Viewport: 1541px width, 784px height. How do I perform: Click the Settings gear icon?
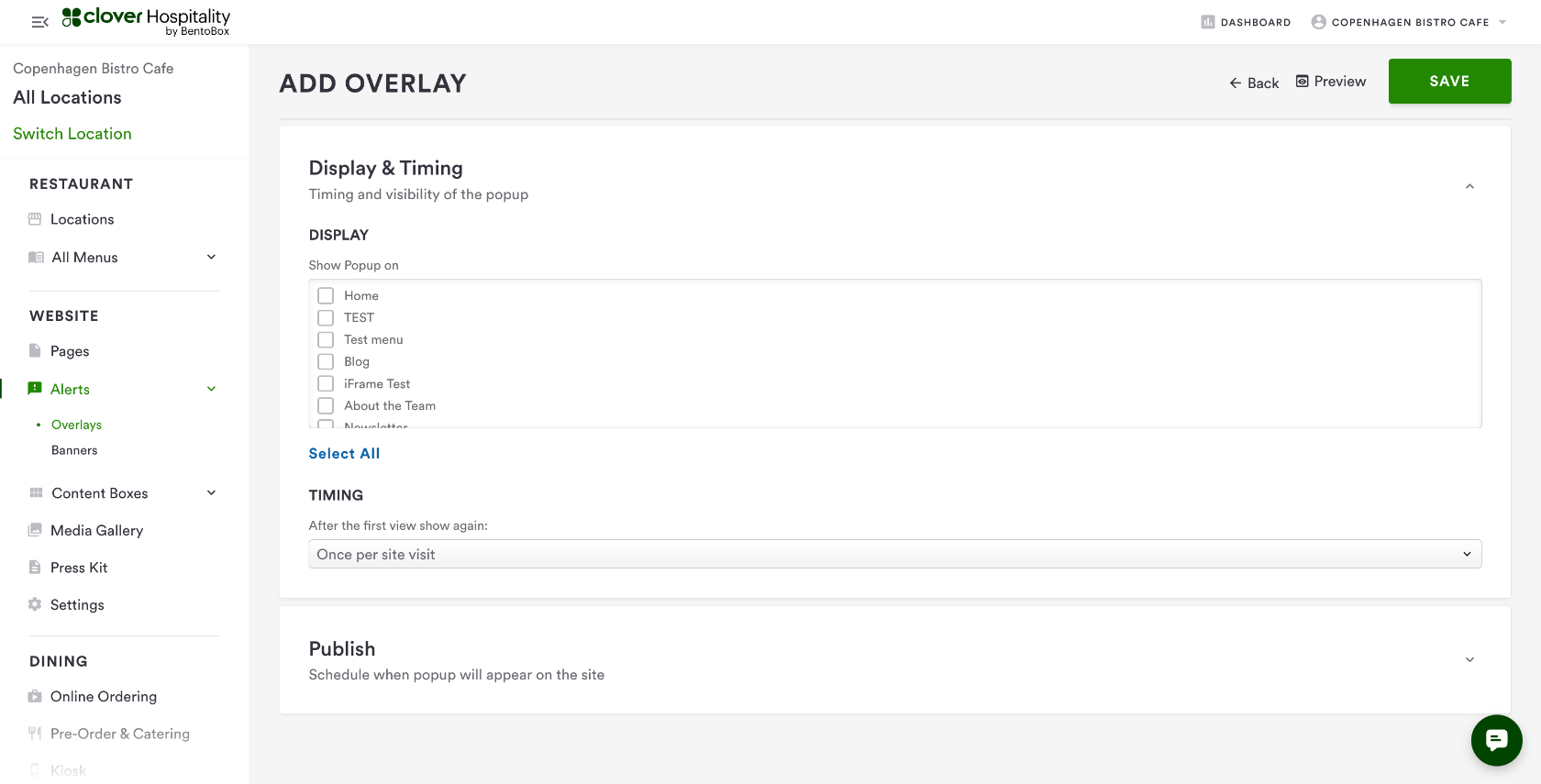35,604
